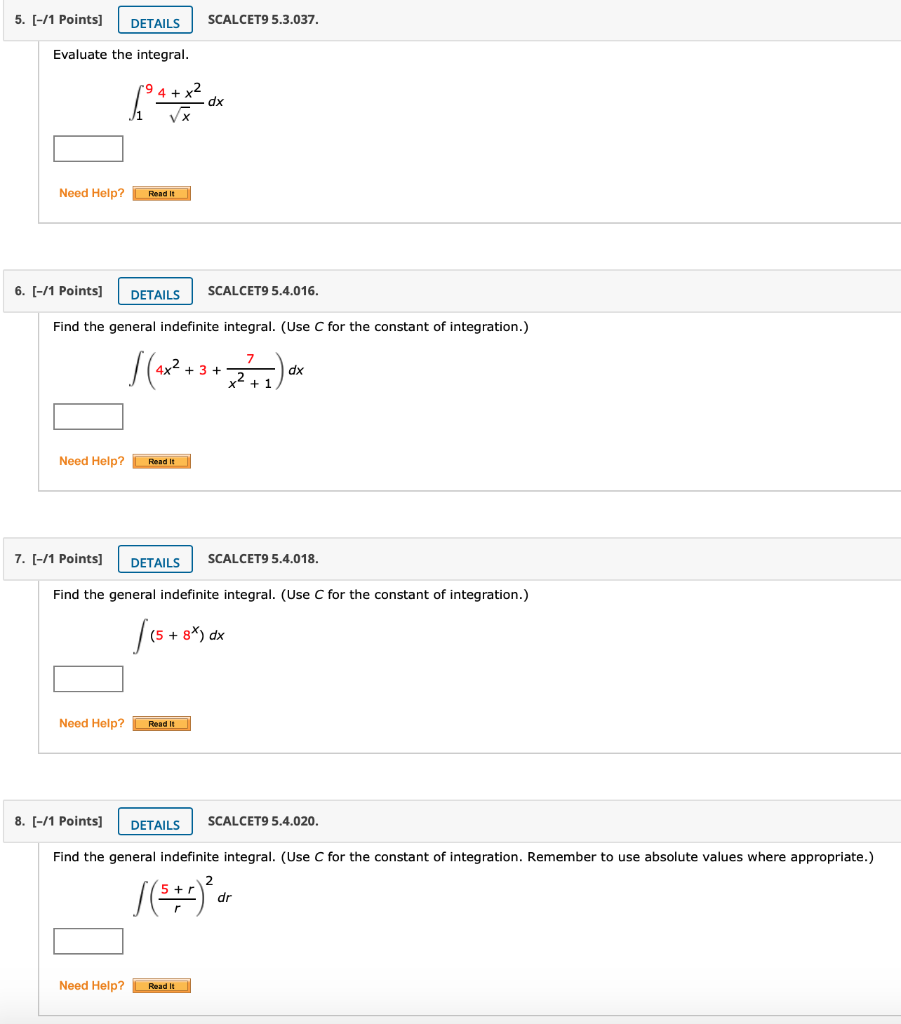This screenshot has height=1024, width=901.
Task: Click the answer box for question 6
Action: point(88,416)
